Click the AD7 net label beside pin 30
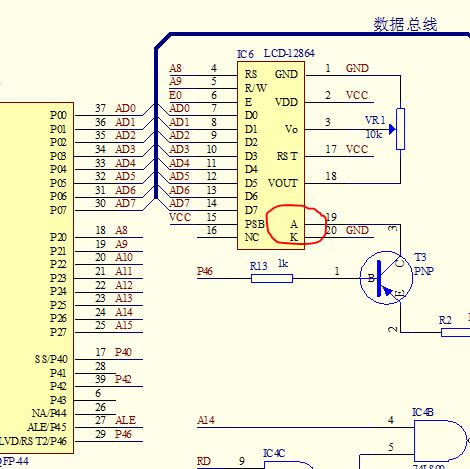The image size is (470, 469). [x=125, y=203]
